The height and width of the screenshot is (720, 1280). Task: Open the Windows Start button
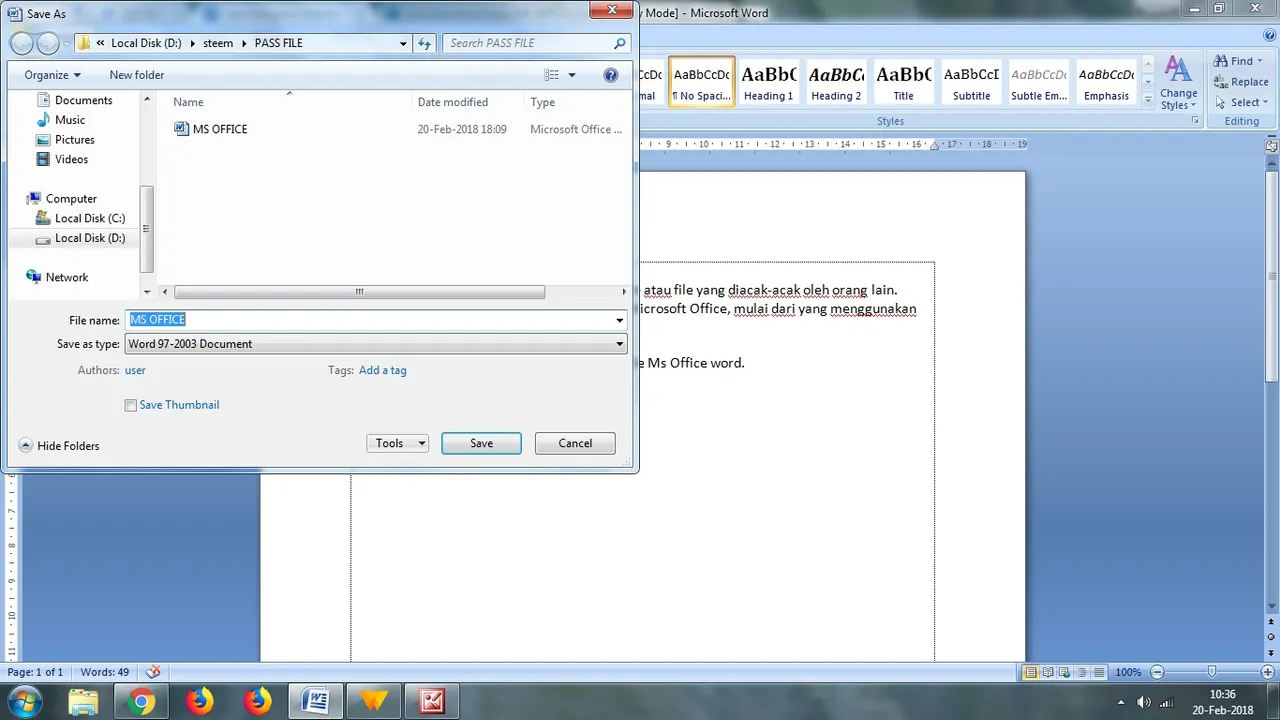pos(26,701)
